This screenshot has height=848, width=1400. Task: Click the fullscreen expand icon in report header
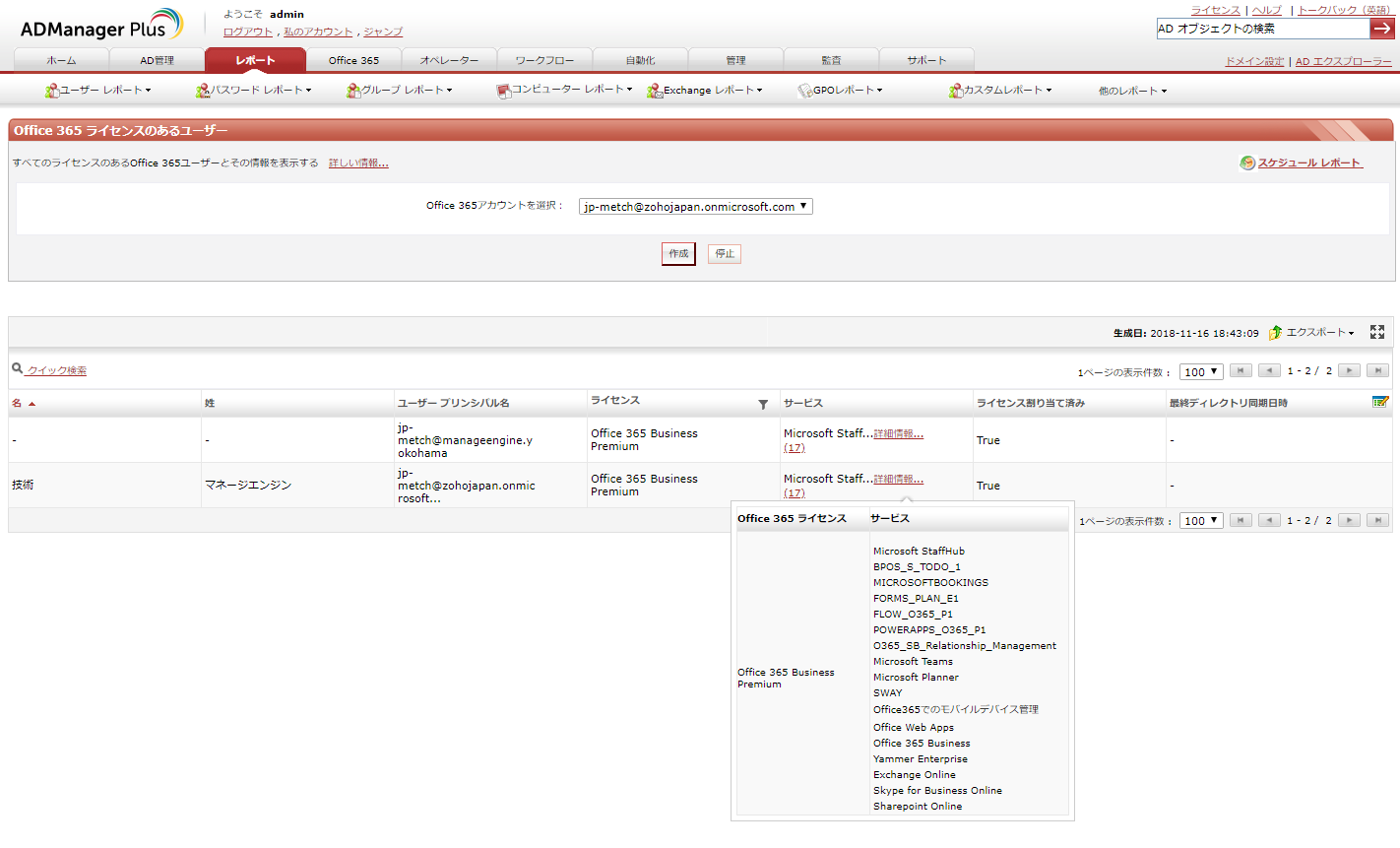[1377, 333]
